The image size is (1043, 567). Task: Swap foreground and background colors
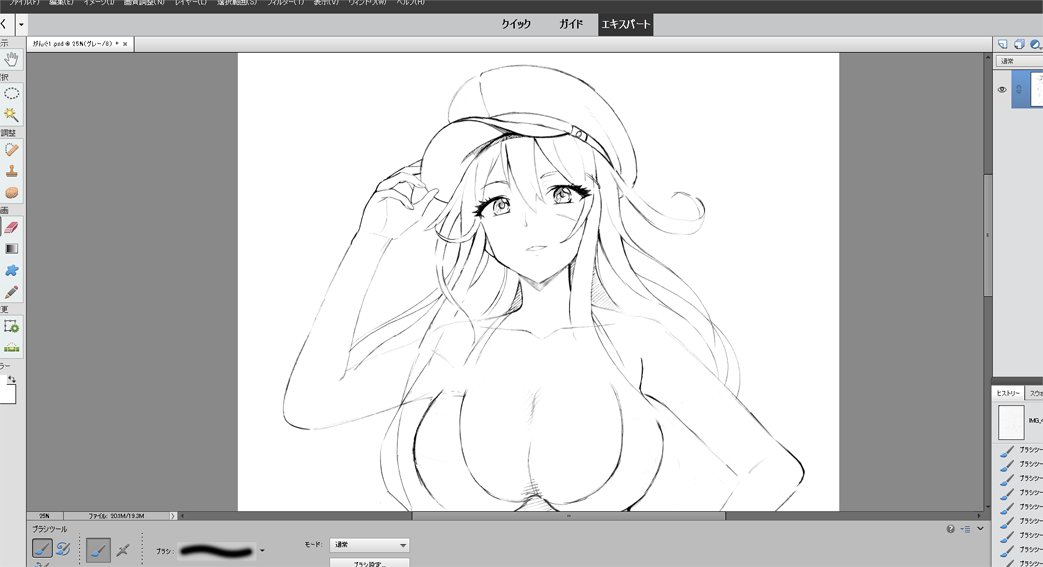[12, 379]
